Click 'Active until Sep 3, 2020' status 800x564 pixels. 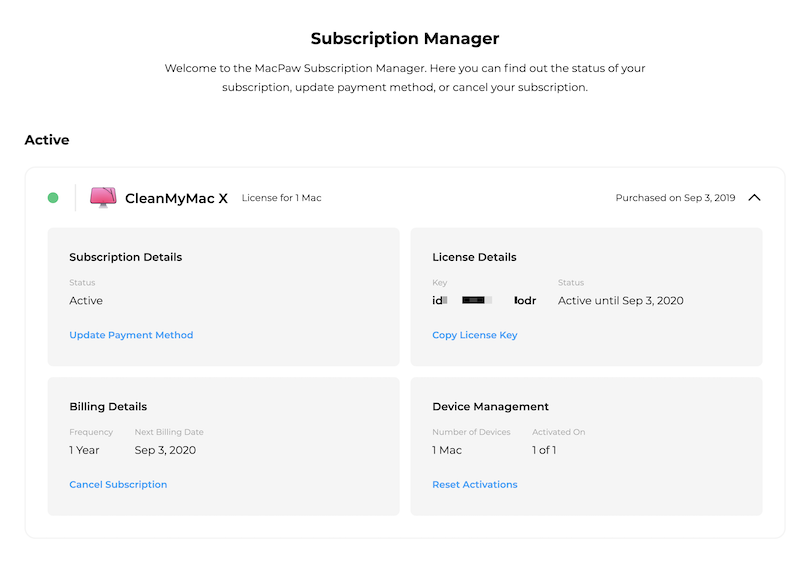point(620,301)
